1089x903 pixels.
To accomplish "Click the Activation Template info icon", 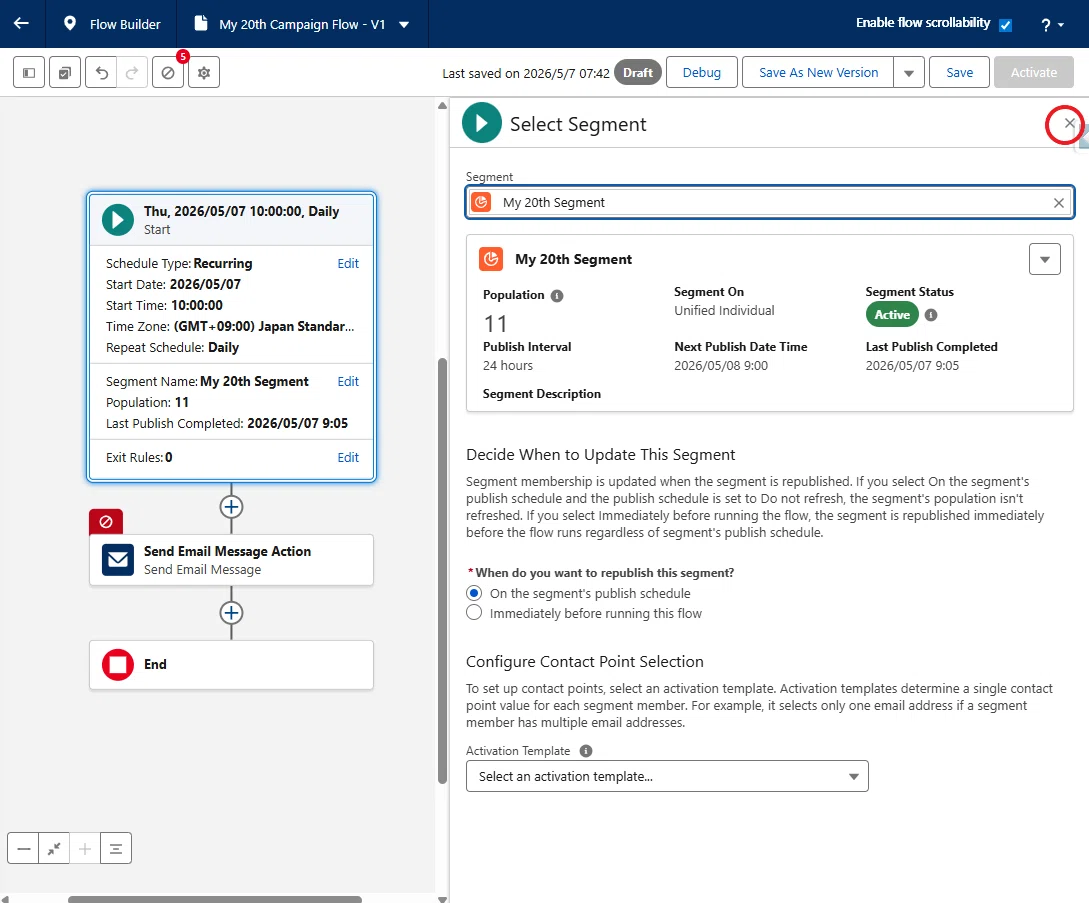I will (585, 751).
